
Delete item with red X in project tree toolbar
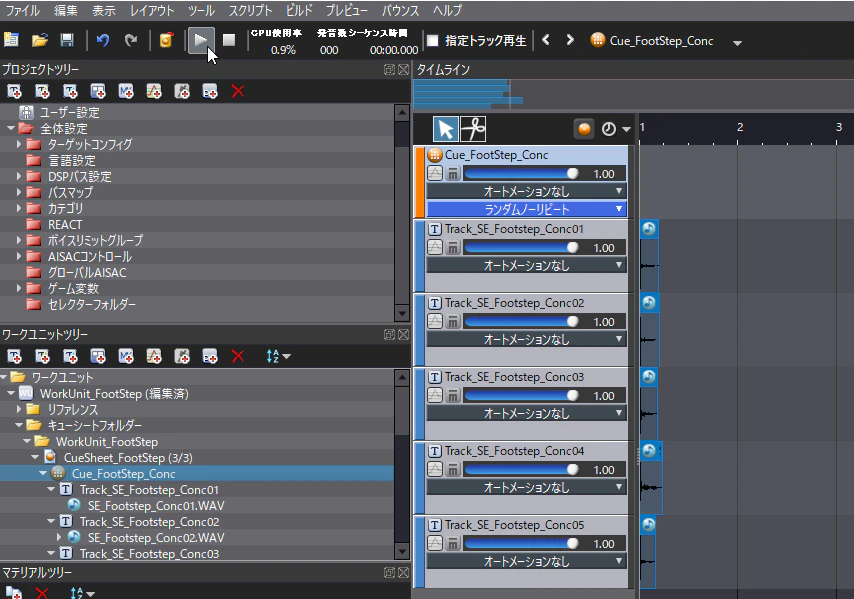pyautogui.click(x=237, y=91)
